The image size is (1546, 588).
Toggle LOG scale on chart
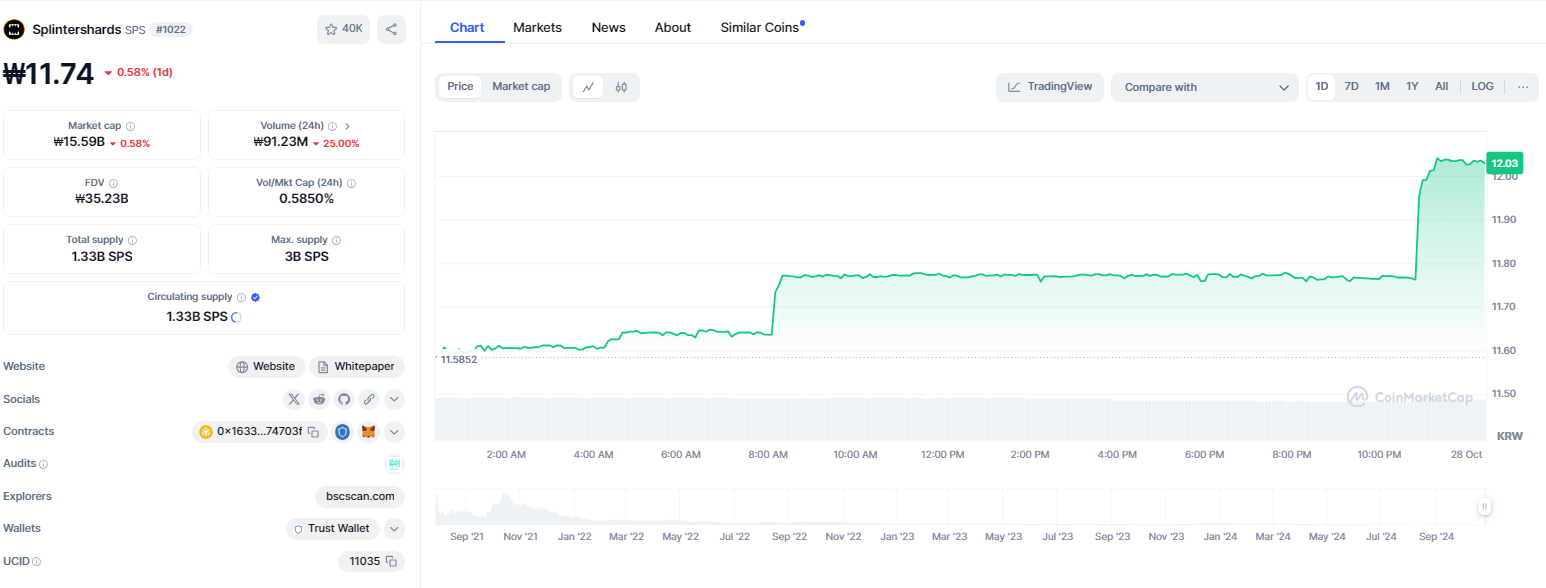click(1483, 87)
